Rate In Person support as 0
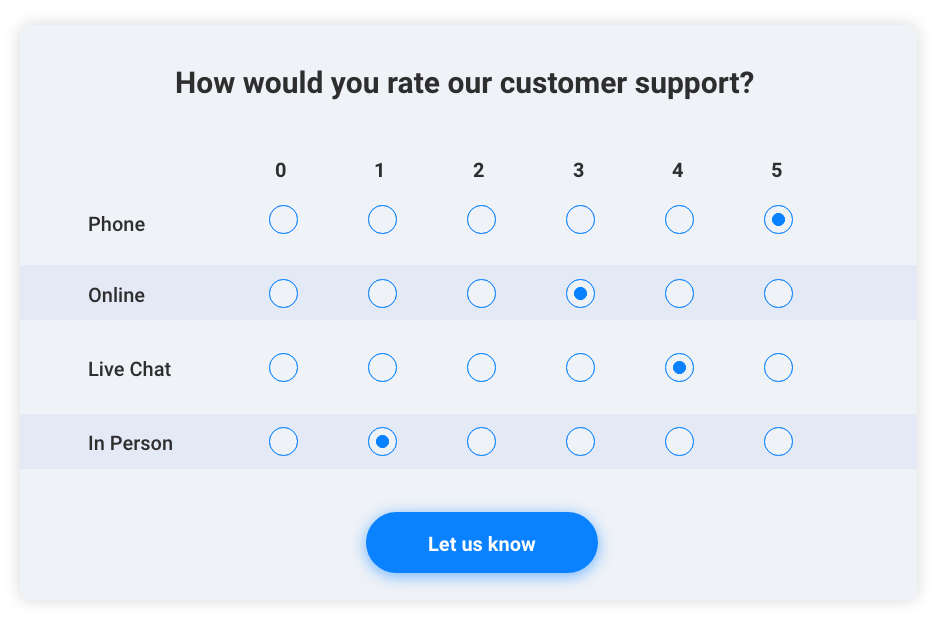 tap(283, 442)
